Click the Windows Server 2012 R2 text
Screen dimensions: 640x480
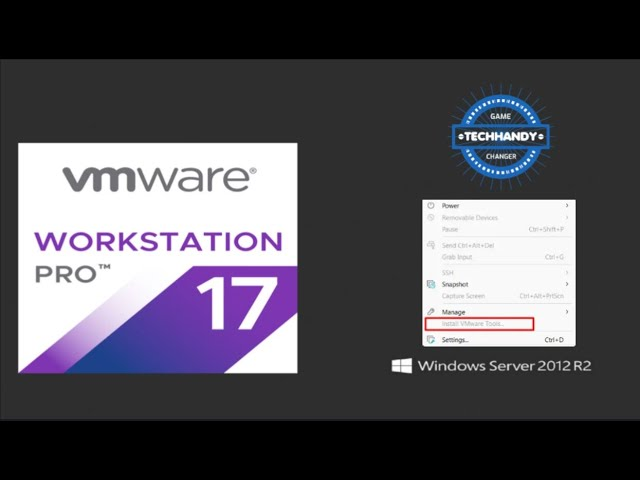tap(504, 366)
